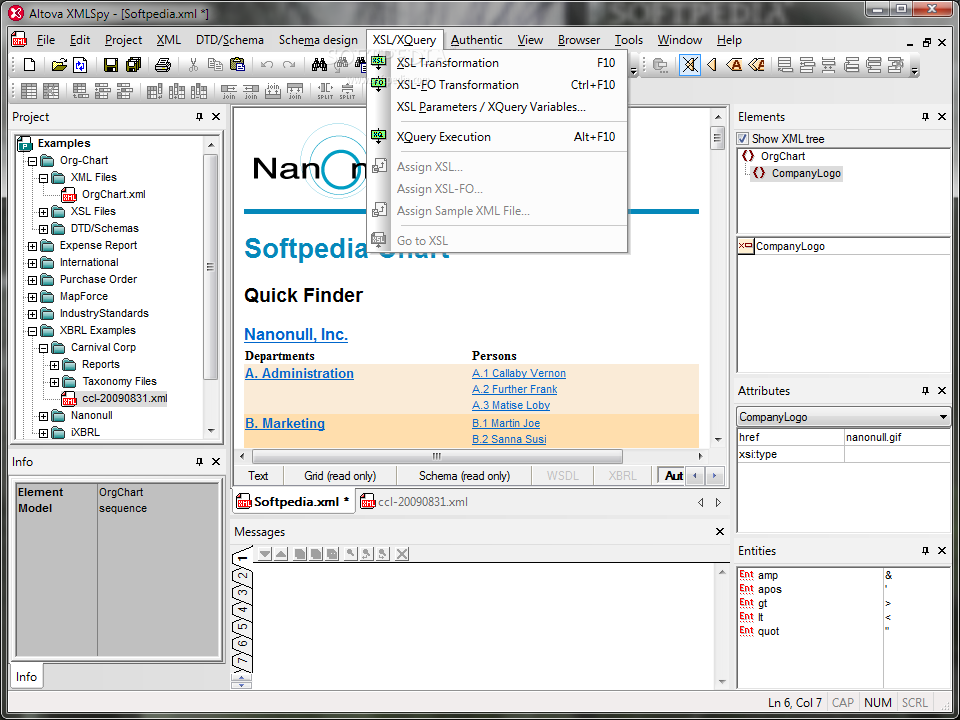Viewport: 960px width, 720px height.
Task: Click the first SPLIT icon in grid toolbar
Action: (x=325, y=91)
